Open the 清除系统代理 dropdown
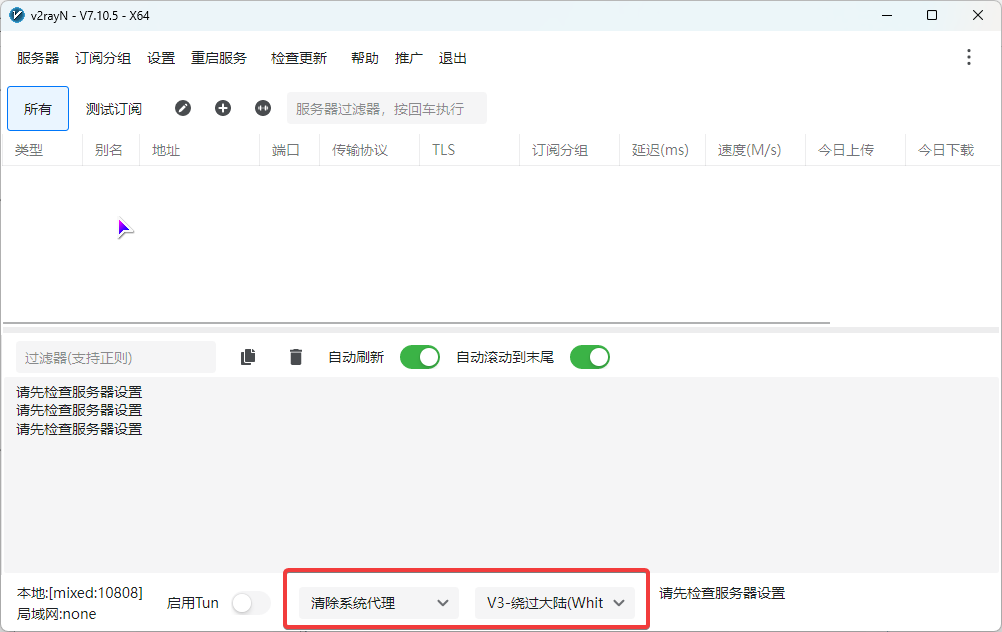This screenshot has height=632, width=1002. coord(377,603)
